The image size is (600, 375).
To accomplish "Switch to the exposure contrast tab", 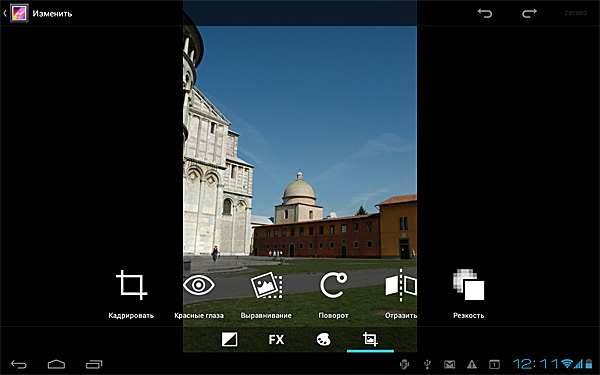I will pos(229,339).
